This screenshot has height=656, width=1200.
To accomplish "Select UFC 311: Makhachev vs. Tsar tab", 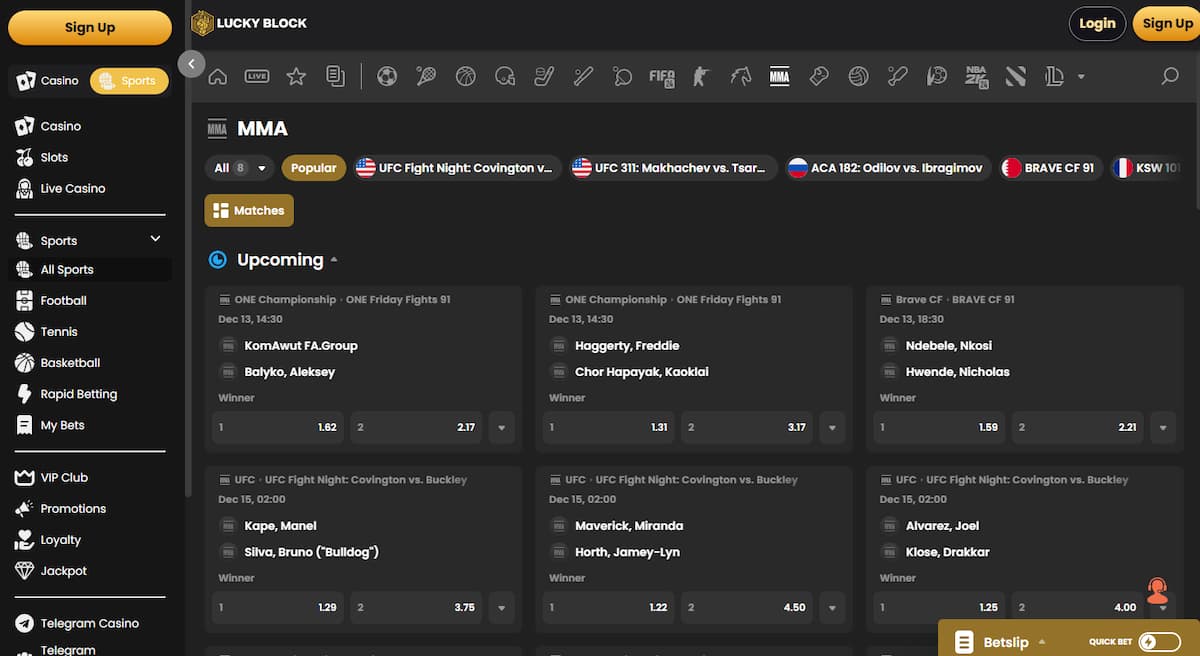I will [673, 168].
